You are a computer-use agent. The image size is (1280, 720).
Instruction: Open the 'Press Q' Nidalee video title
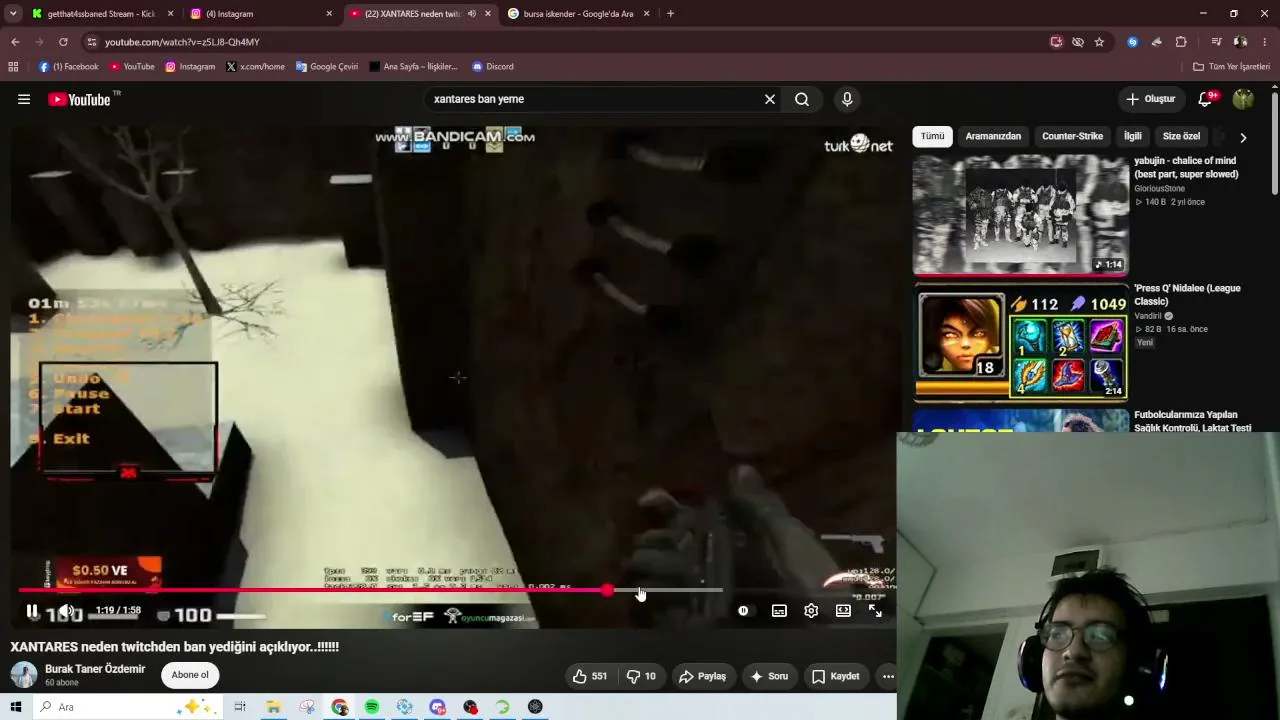[1187, 294]
